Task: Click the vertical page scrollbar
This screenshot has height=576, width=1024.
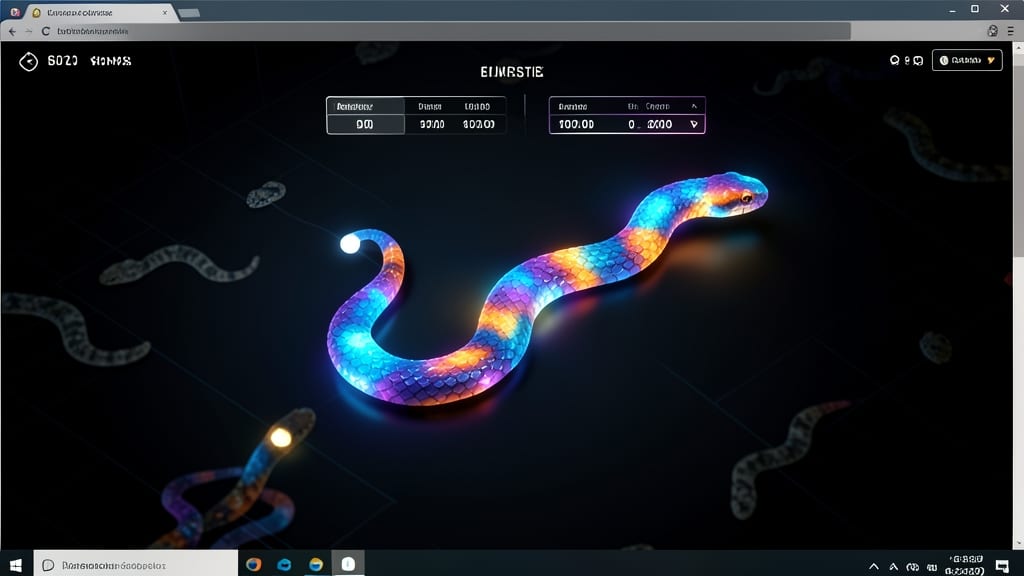Action: click(1018, 294)
